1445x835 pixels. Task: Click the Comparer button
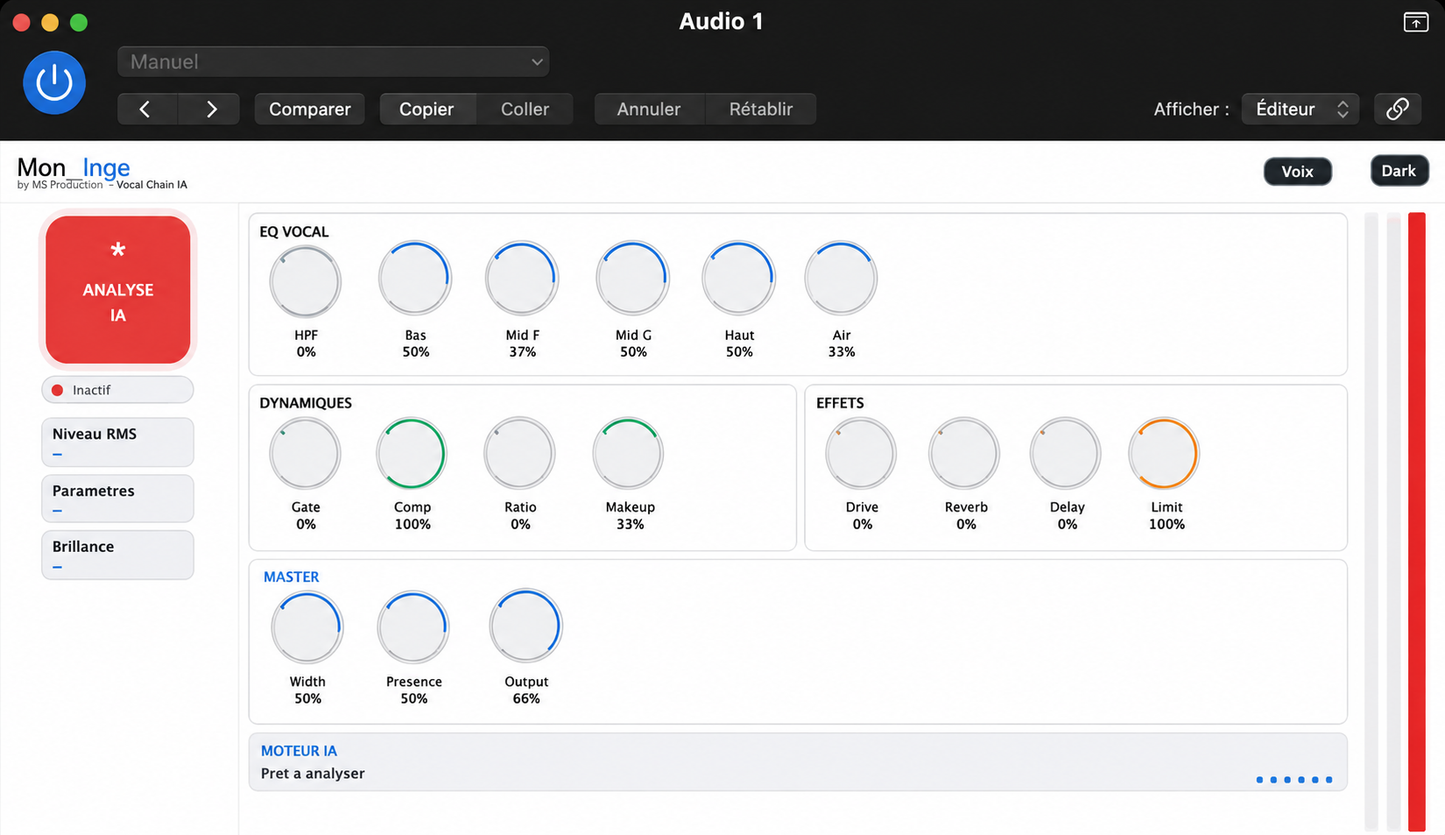coord(310,109)
